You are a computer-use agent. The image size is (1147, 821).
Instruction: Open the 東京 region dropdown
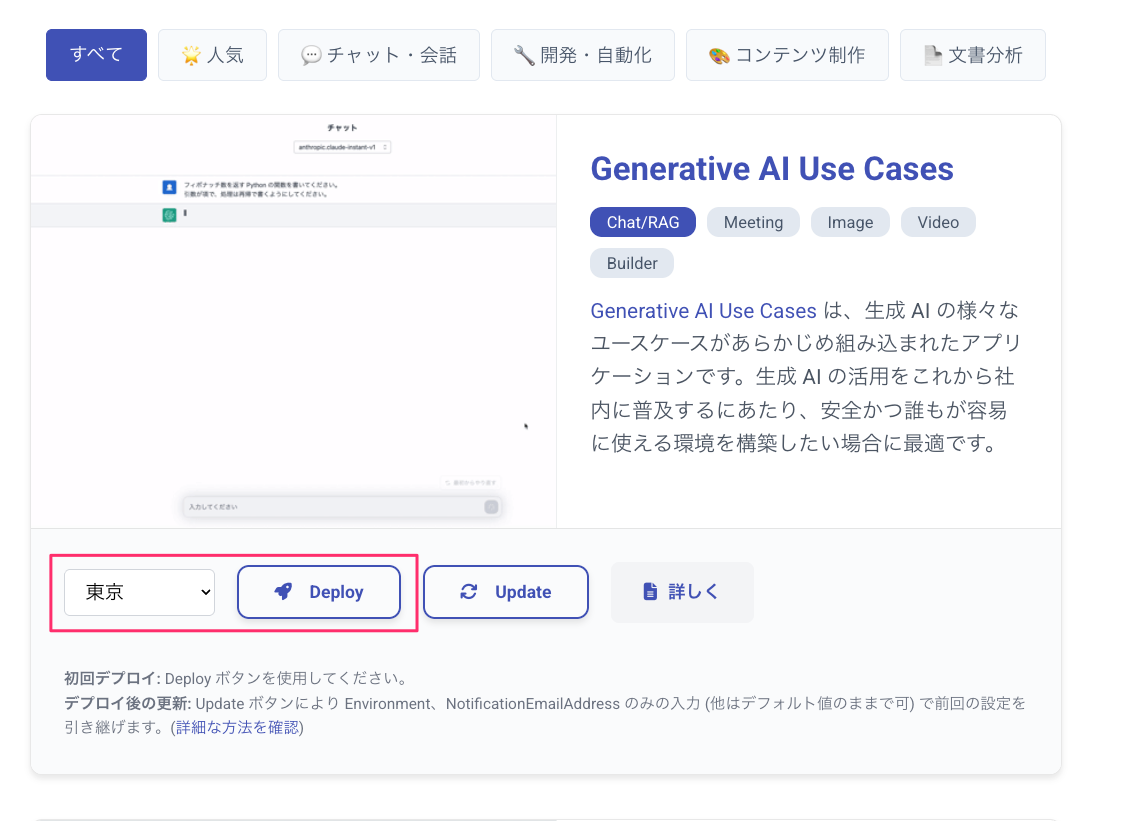tap(139, 592)
